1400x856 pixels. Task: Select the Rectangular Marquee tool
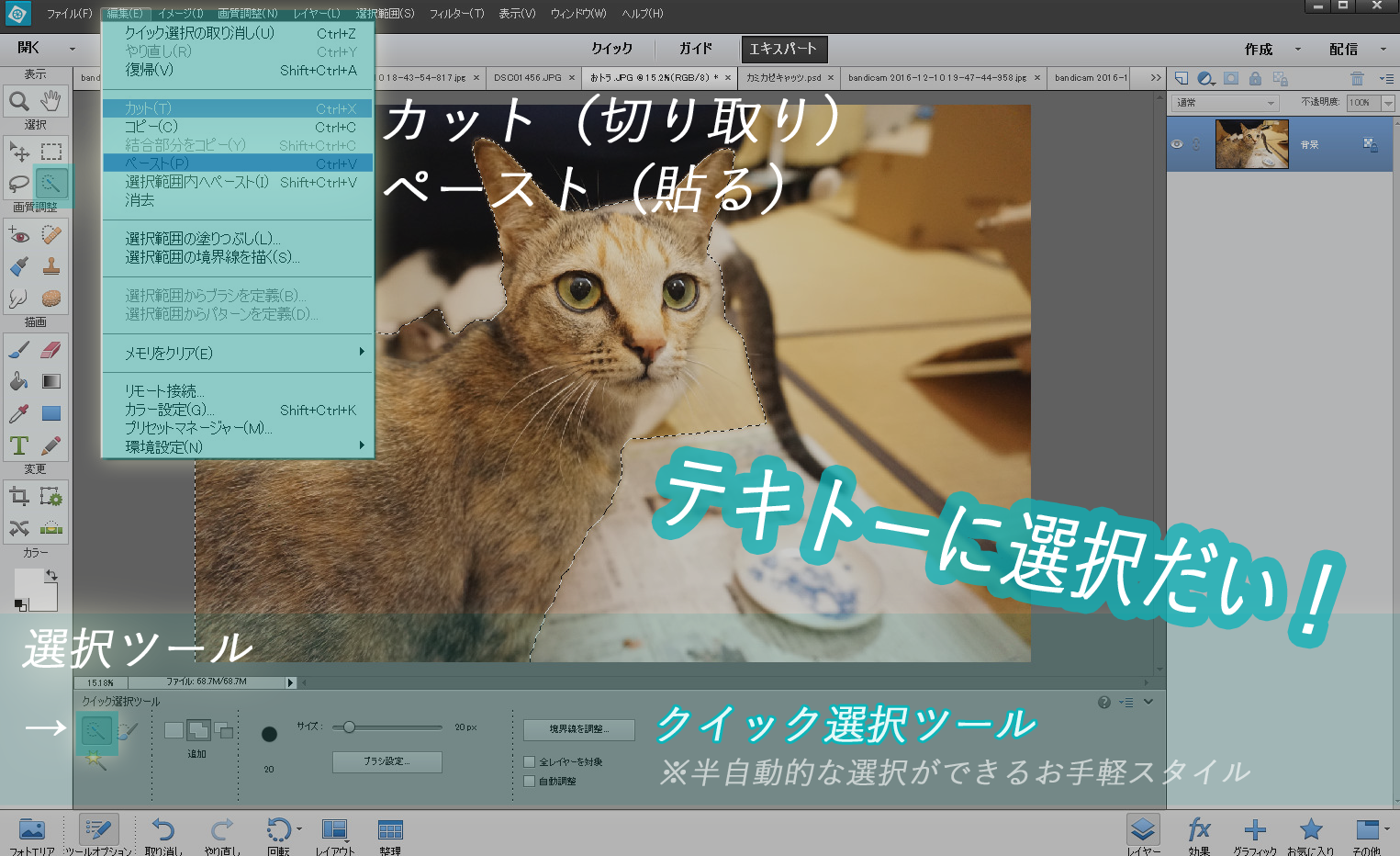(x=51, y=151)
